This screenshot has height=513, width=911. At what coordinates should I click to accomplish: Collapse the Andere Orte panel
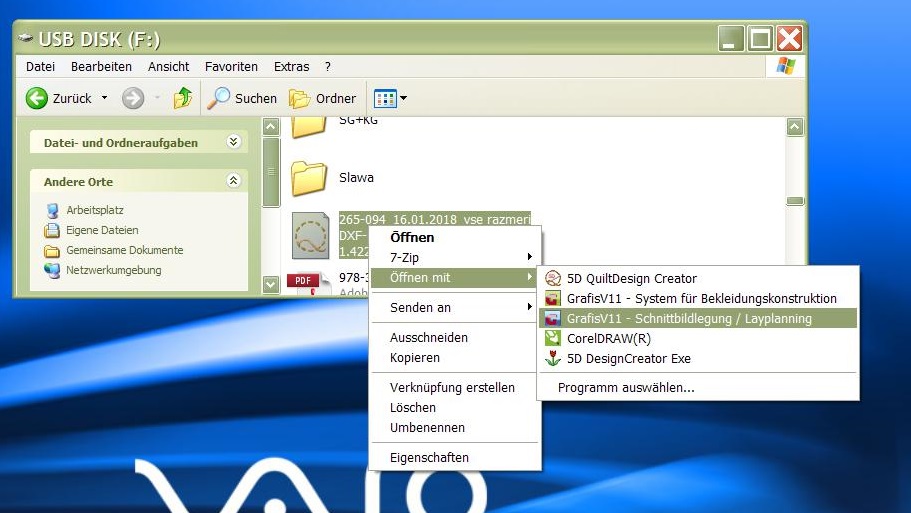[x=234, y=181]
